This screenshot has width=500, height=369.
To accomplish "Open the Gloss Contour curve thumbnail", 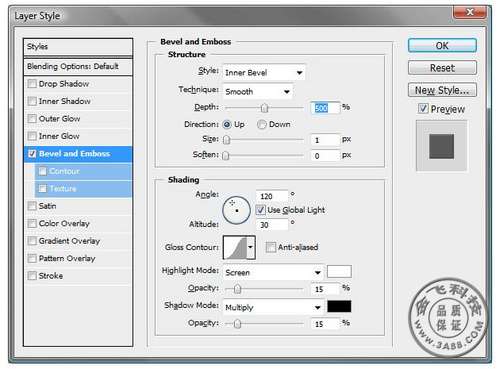I will coord(235,247).
